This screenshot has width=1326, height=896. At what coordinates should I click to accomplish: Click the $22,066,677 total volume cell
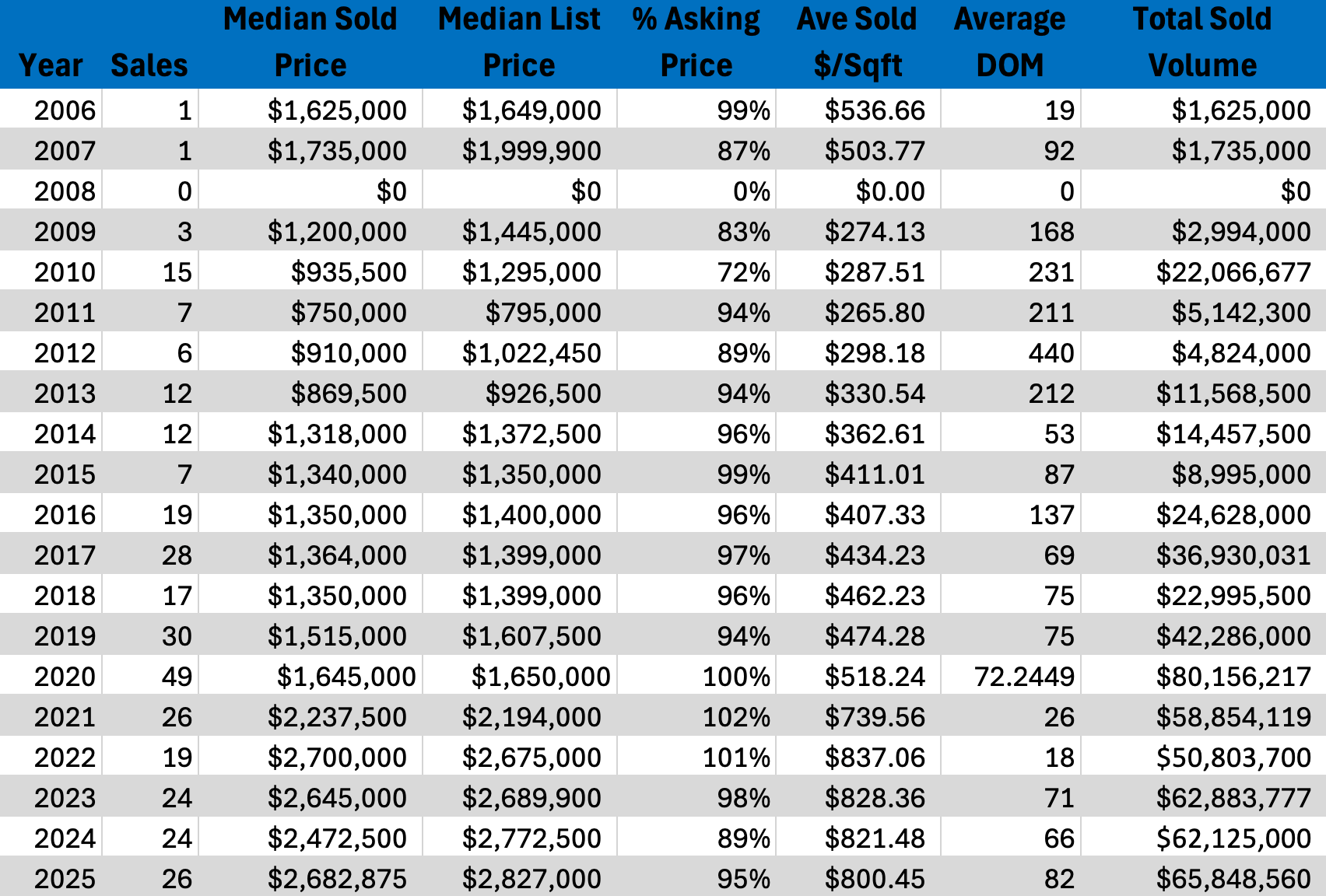[x=1233, y=272]
